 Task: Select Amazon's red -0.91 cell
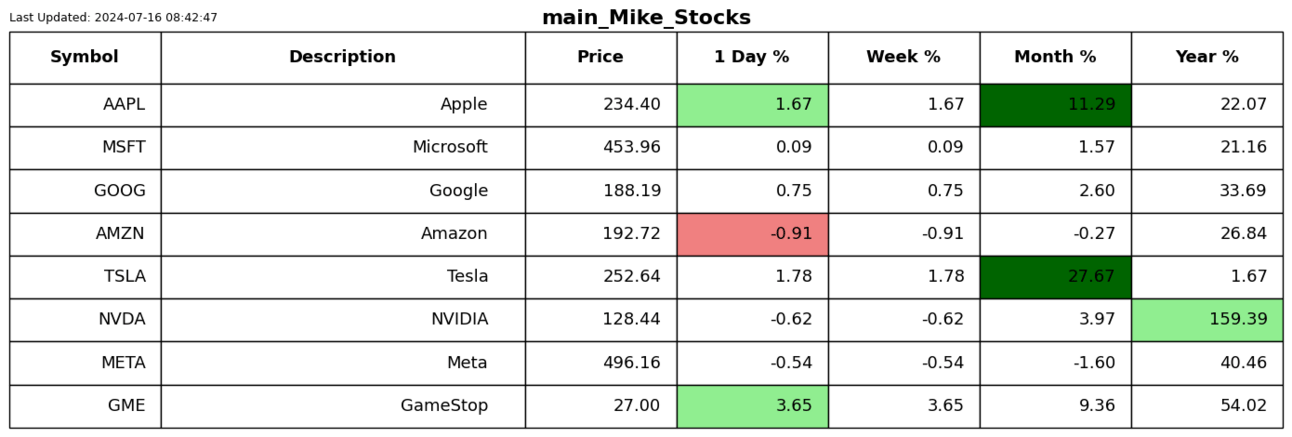click(x=752, y=234)
